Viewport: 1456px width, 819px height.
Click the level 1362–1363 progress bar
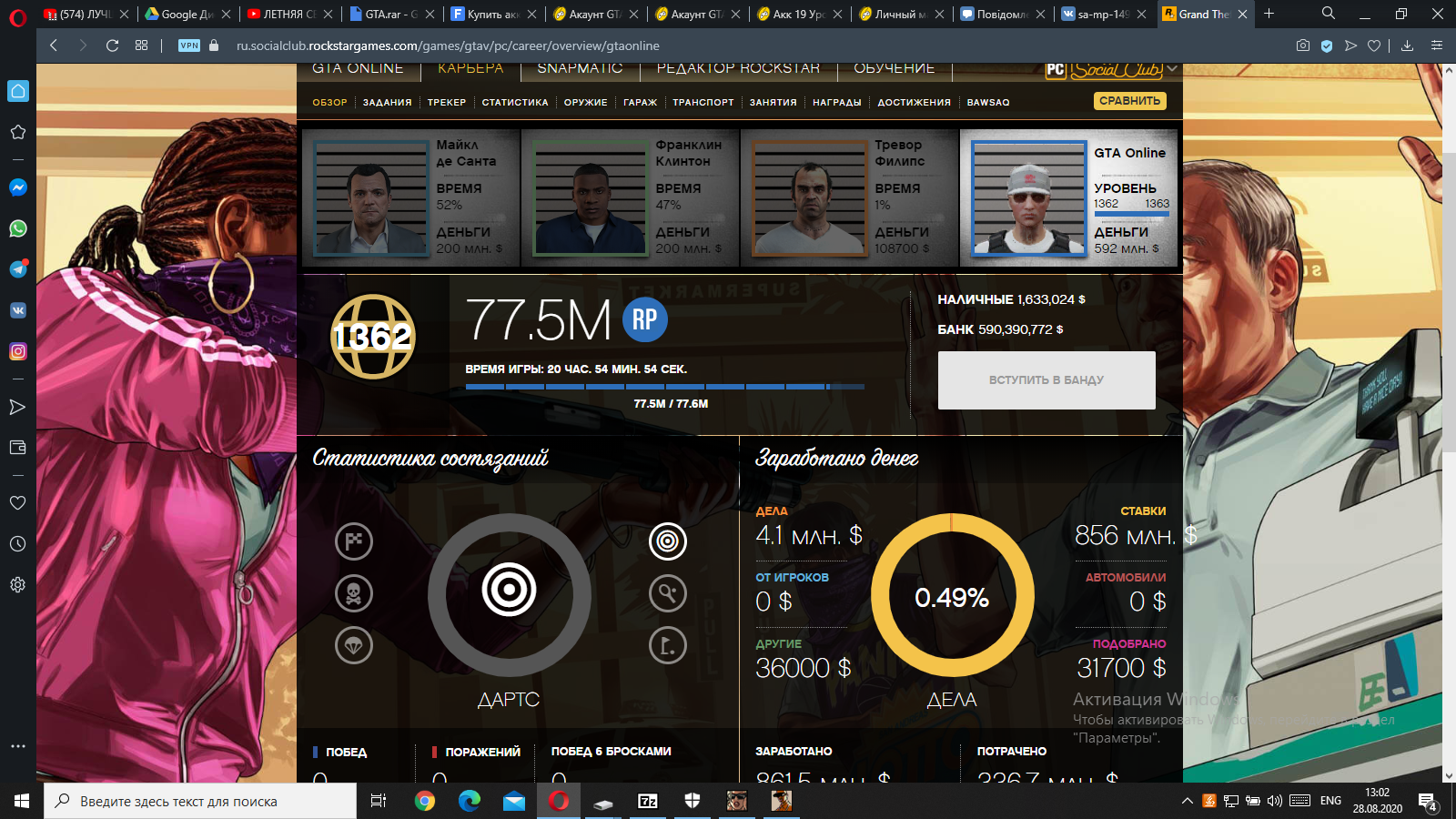1132,215
